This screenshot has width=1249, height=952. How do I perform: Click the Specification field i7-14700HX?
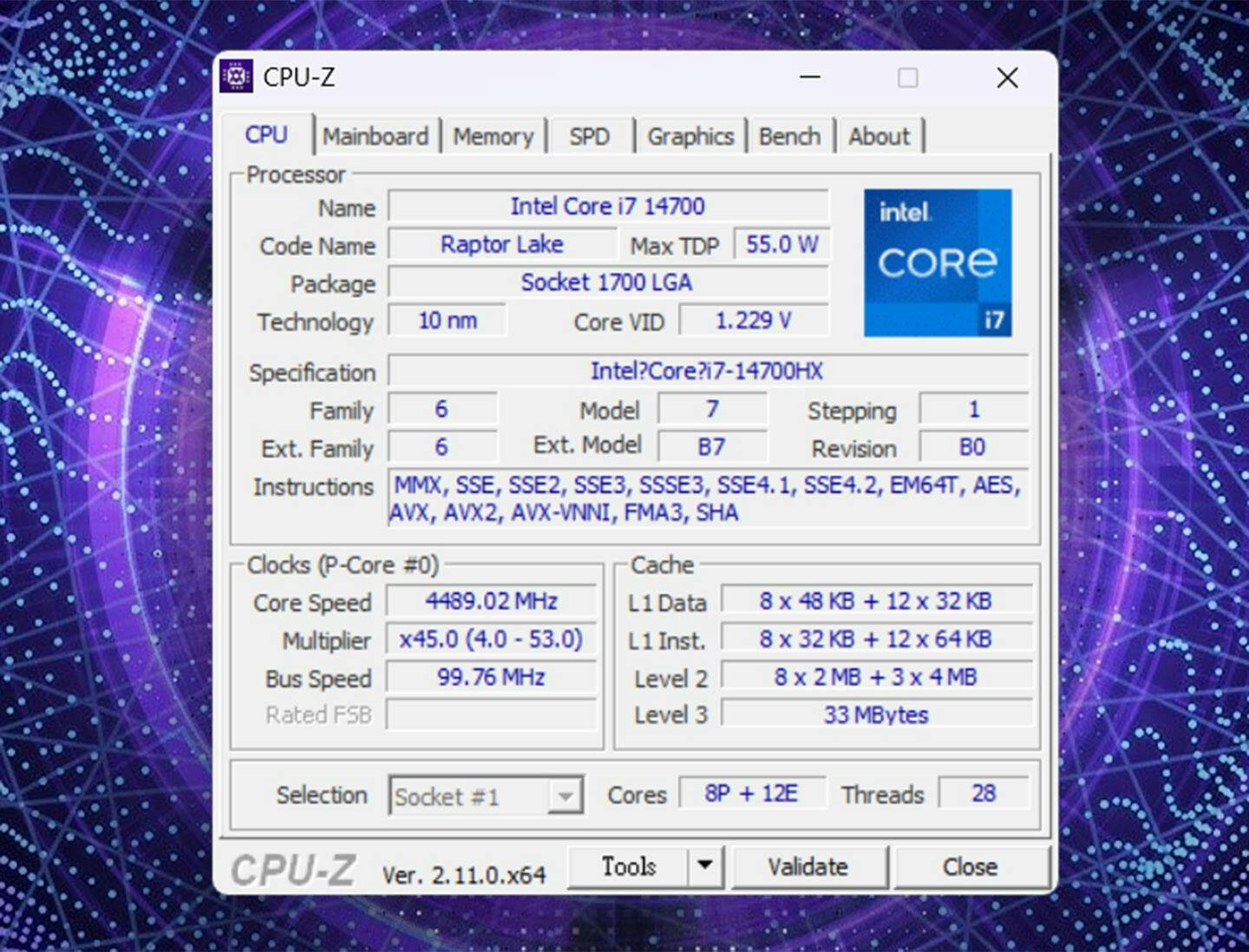coord(708,371)
